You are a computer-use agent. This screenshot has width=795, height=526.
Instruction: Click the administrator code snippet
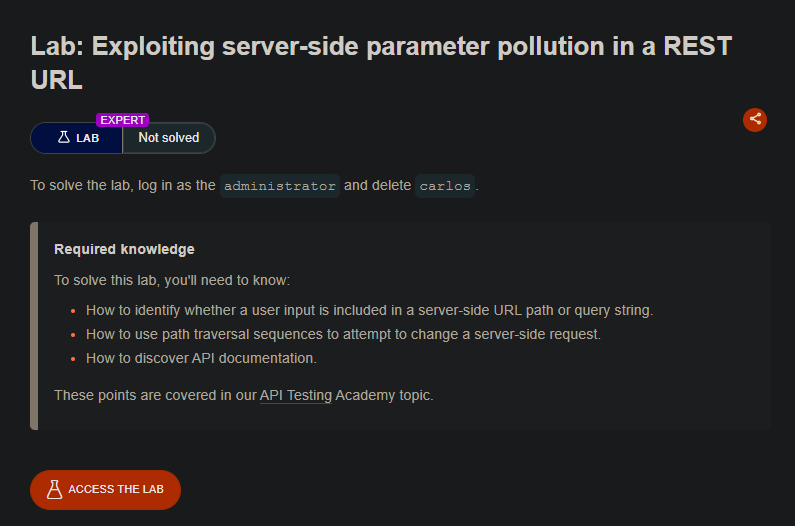tap(280, 186)
